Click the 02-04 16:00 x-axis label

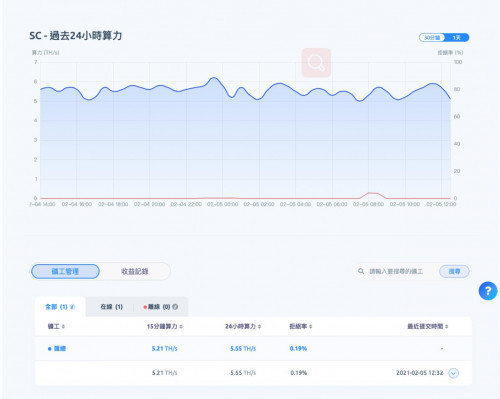click(77, 204)
